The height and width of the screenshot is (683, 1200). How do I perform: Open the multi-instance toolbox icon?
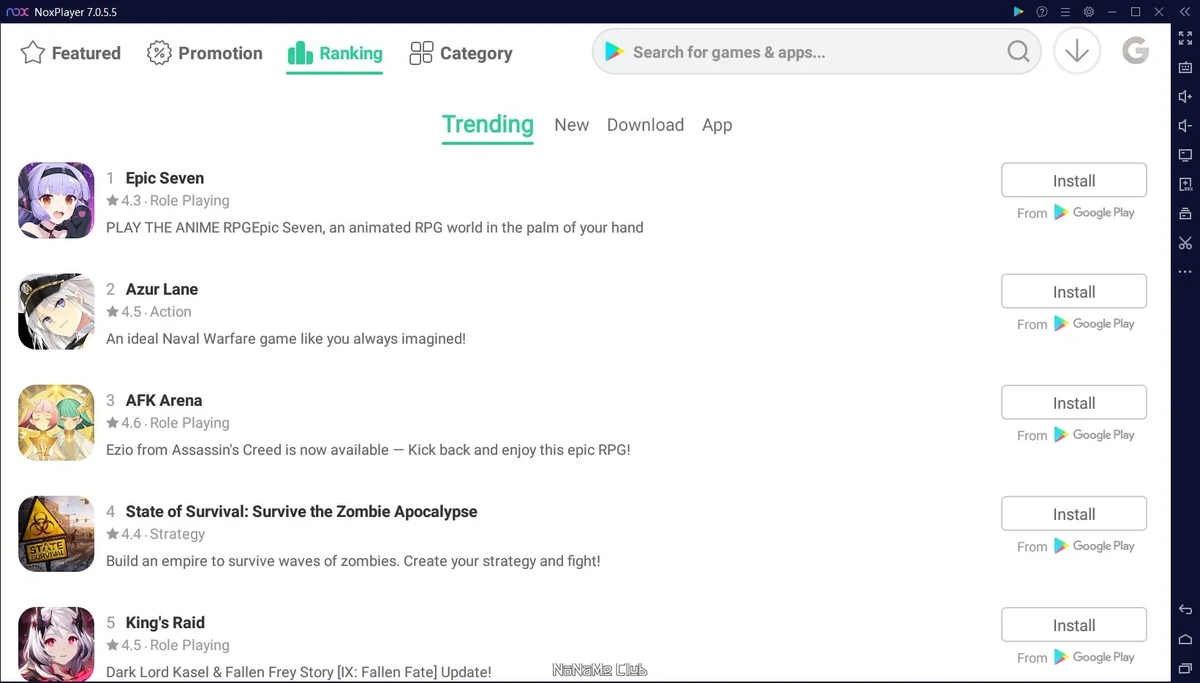click(1185, 213)
